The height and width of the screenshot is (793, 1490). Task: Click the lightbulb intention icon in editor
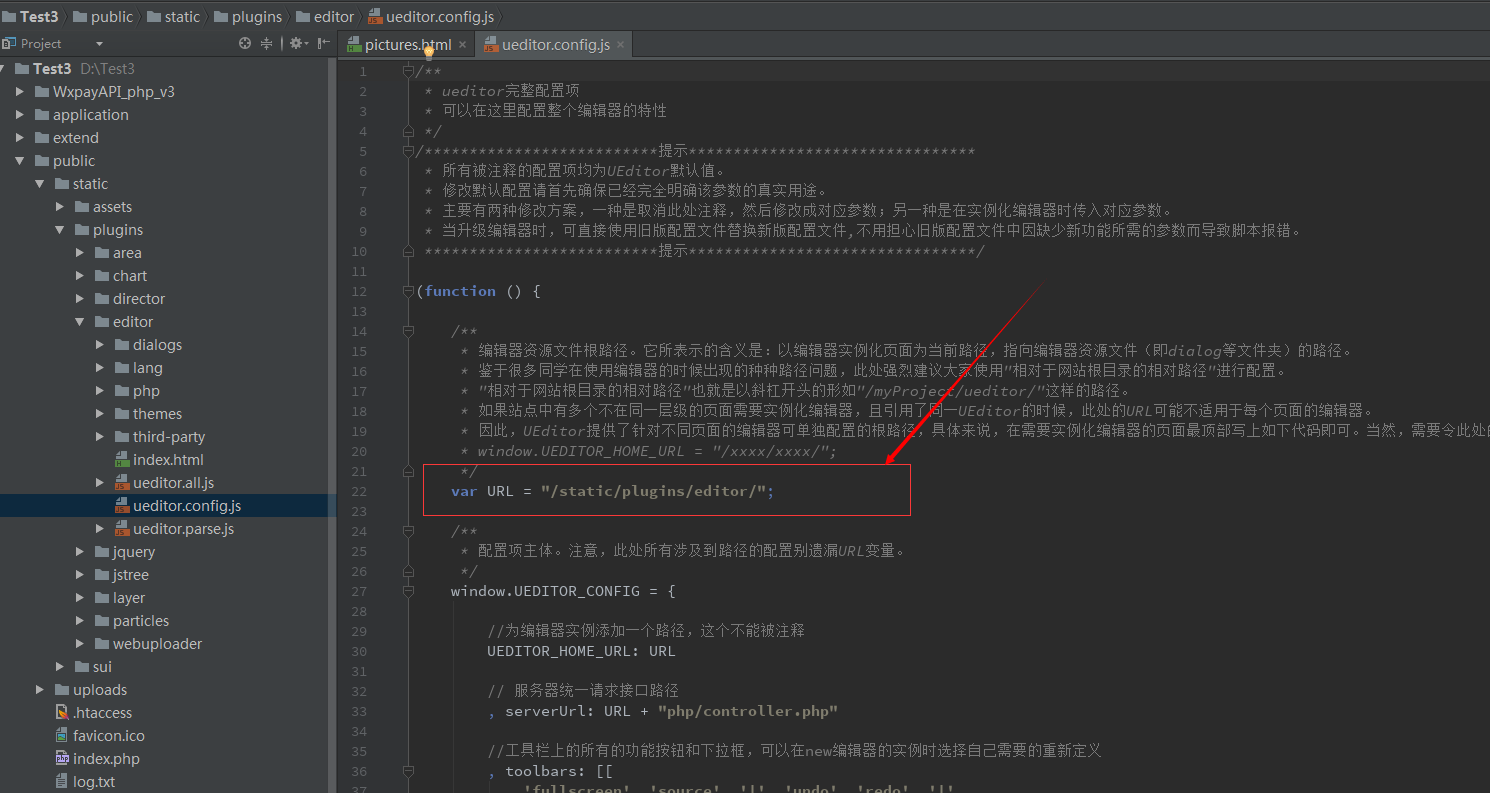pos(428,53)
